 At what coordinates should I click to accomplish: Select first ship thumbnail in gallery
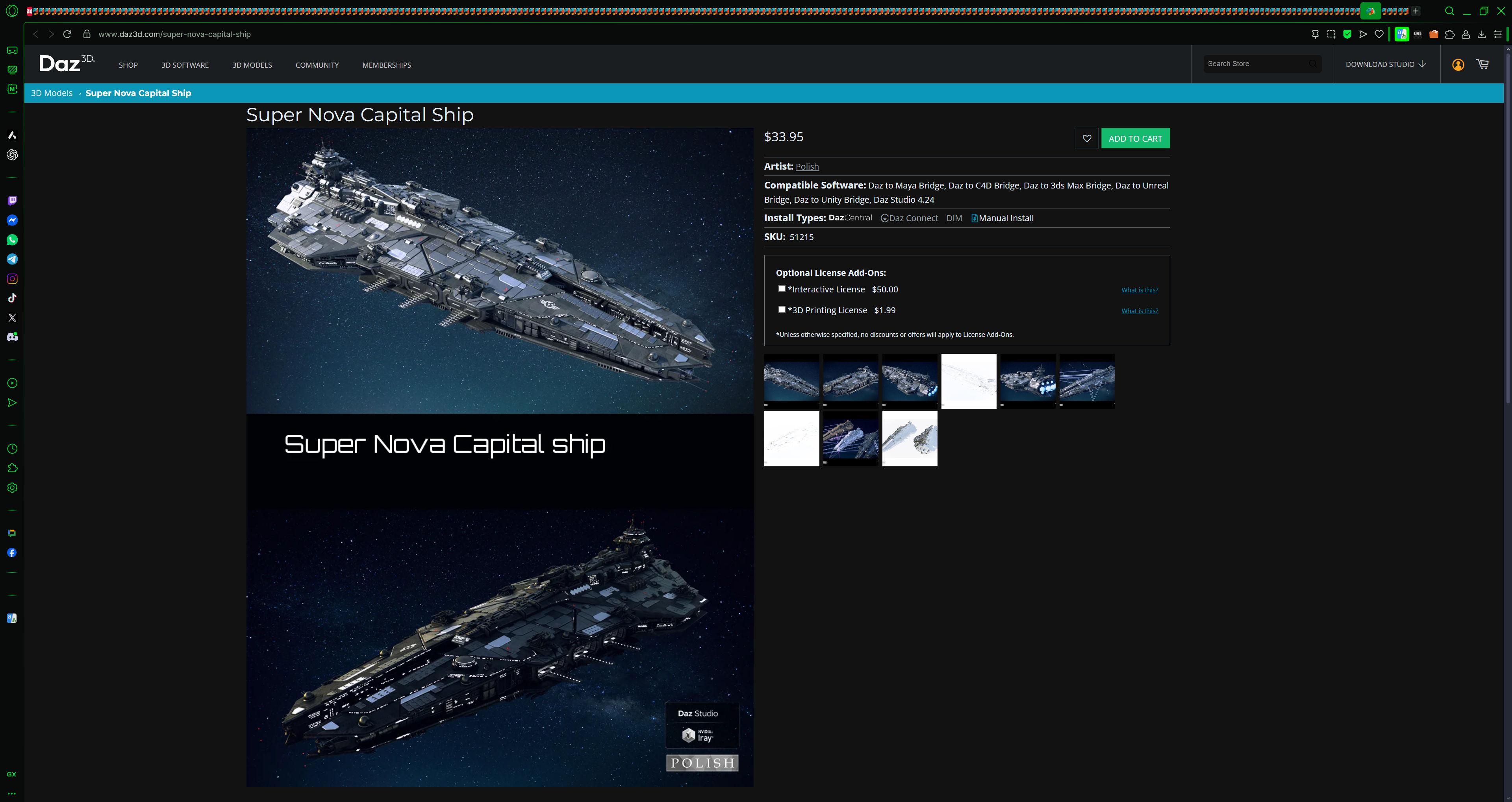click(791, 381)
